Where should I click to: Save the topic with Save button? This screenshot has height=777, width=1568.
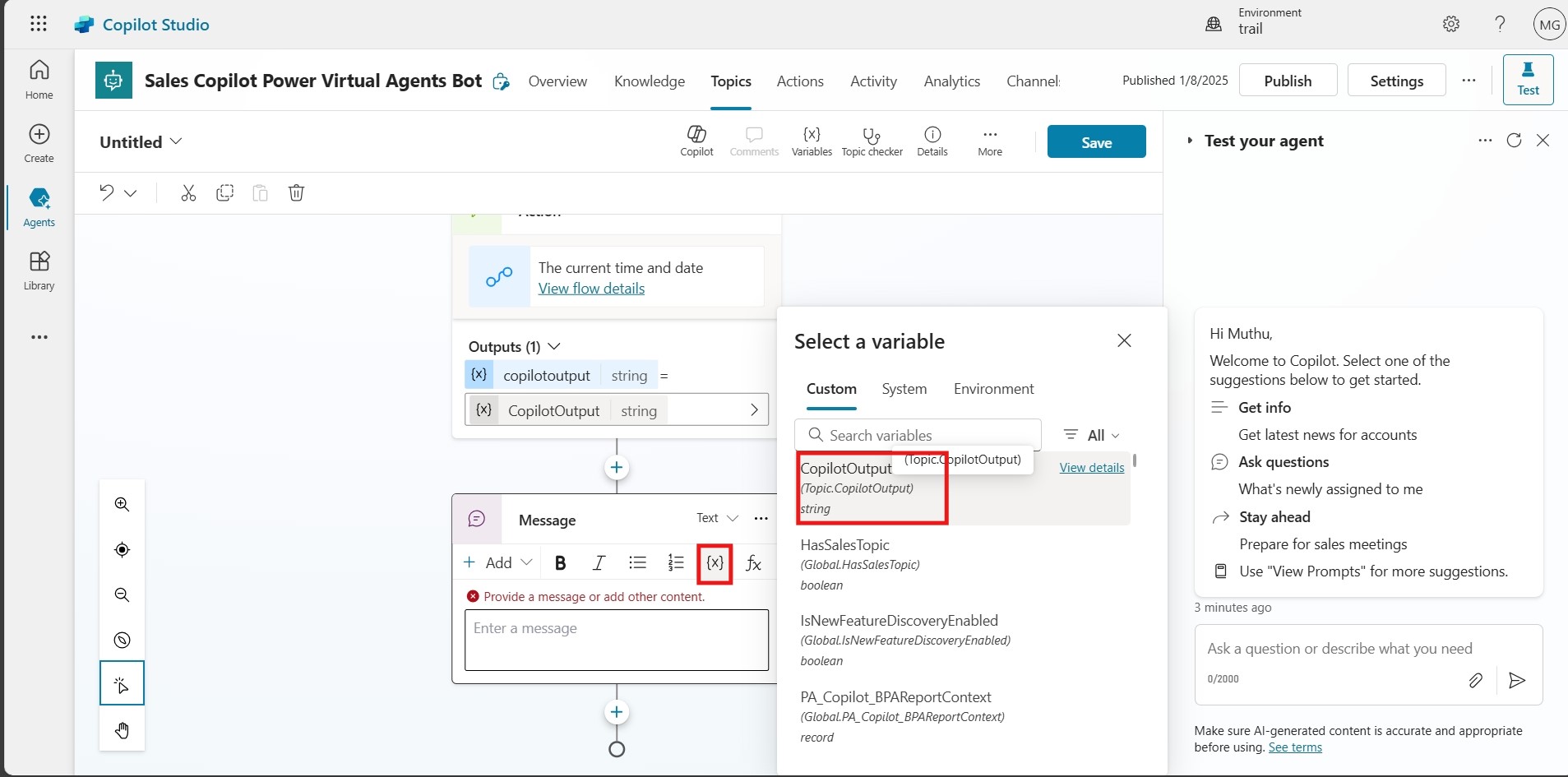[x=1096, y=142]
